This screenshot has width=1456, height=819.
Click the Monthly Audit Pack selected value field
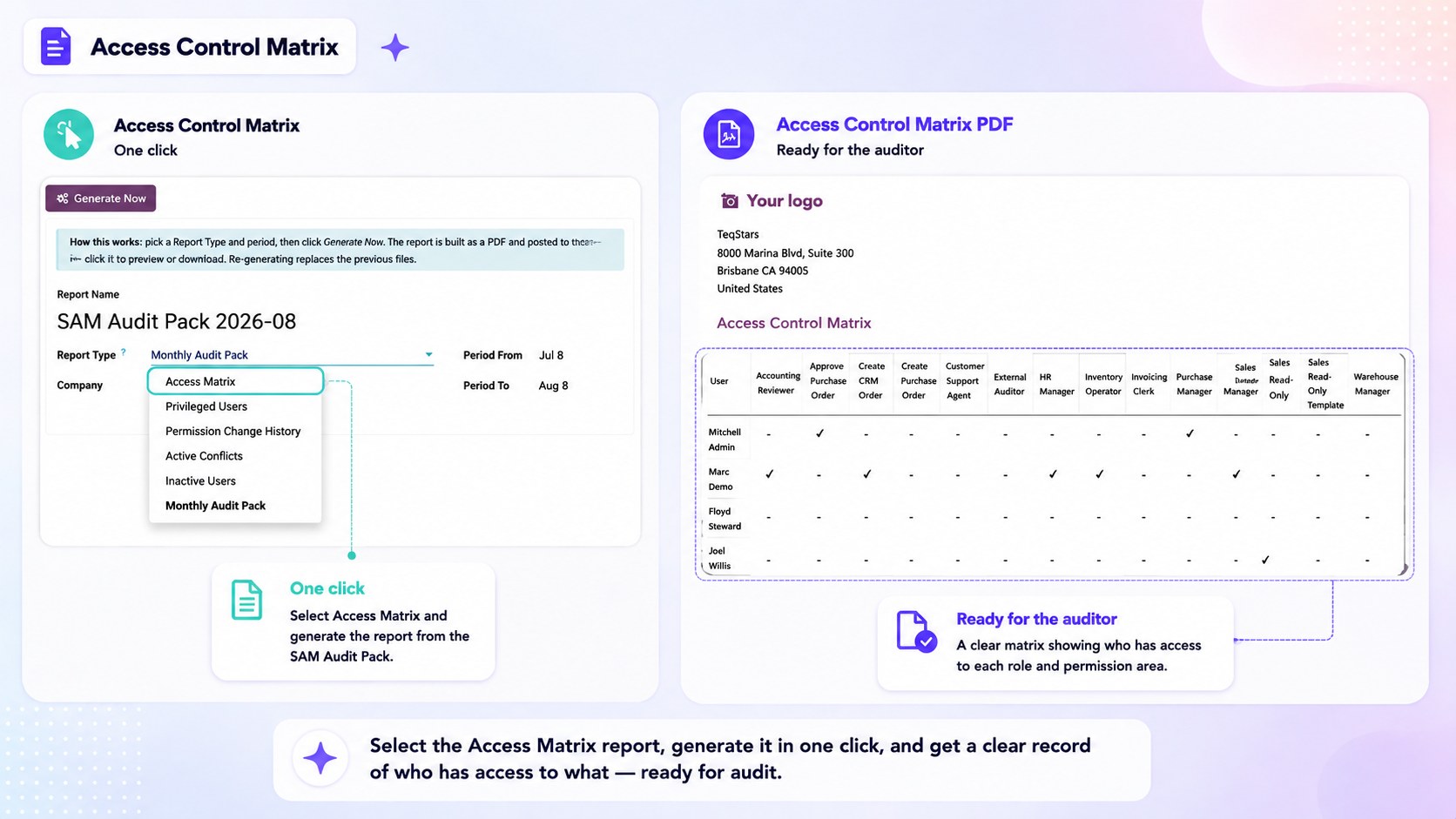click(x=291, y=355)
